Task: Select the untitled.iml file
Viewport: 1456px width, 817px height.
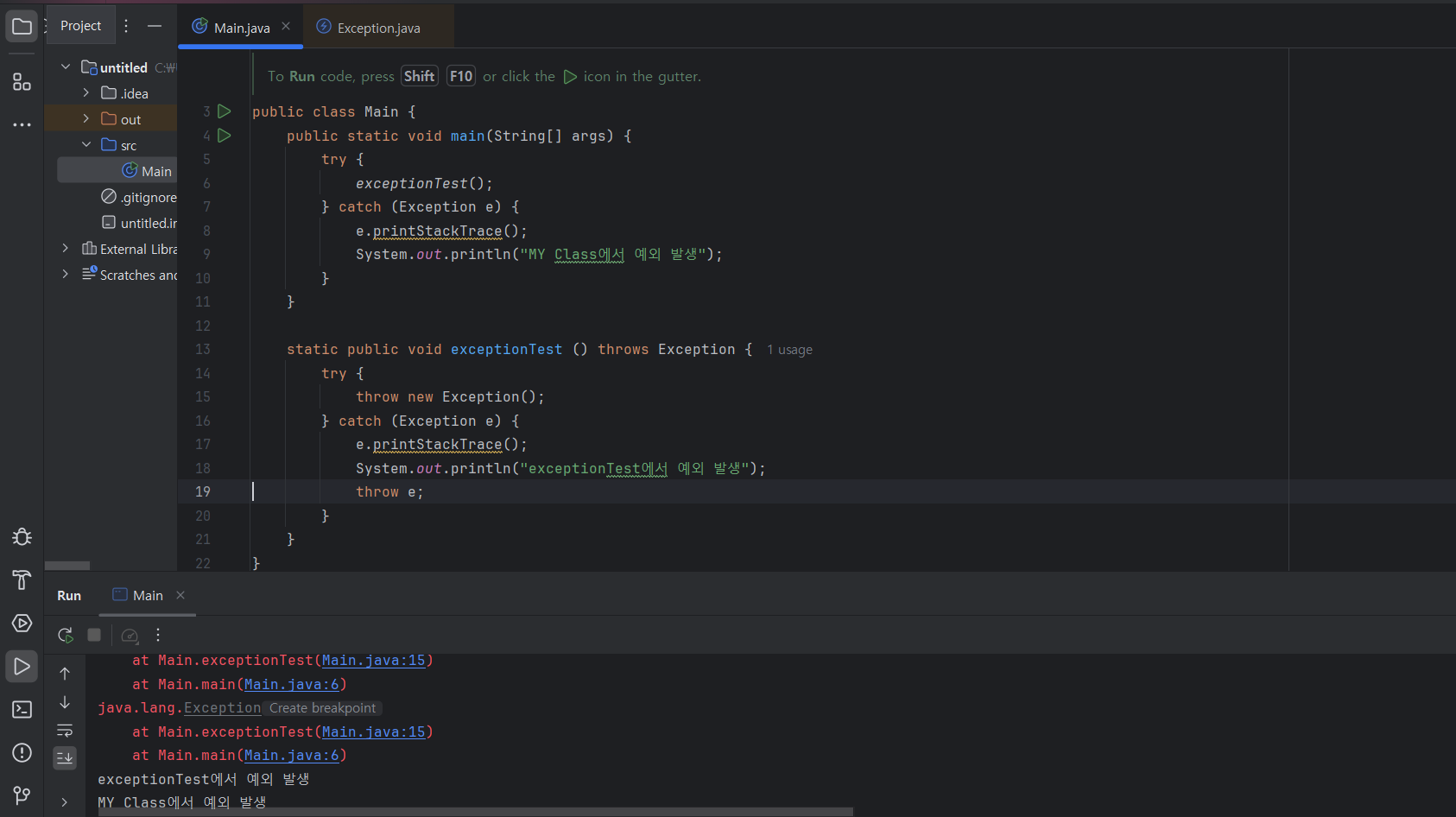Action: tap(139, 223)
